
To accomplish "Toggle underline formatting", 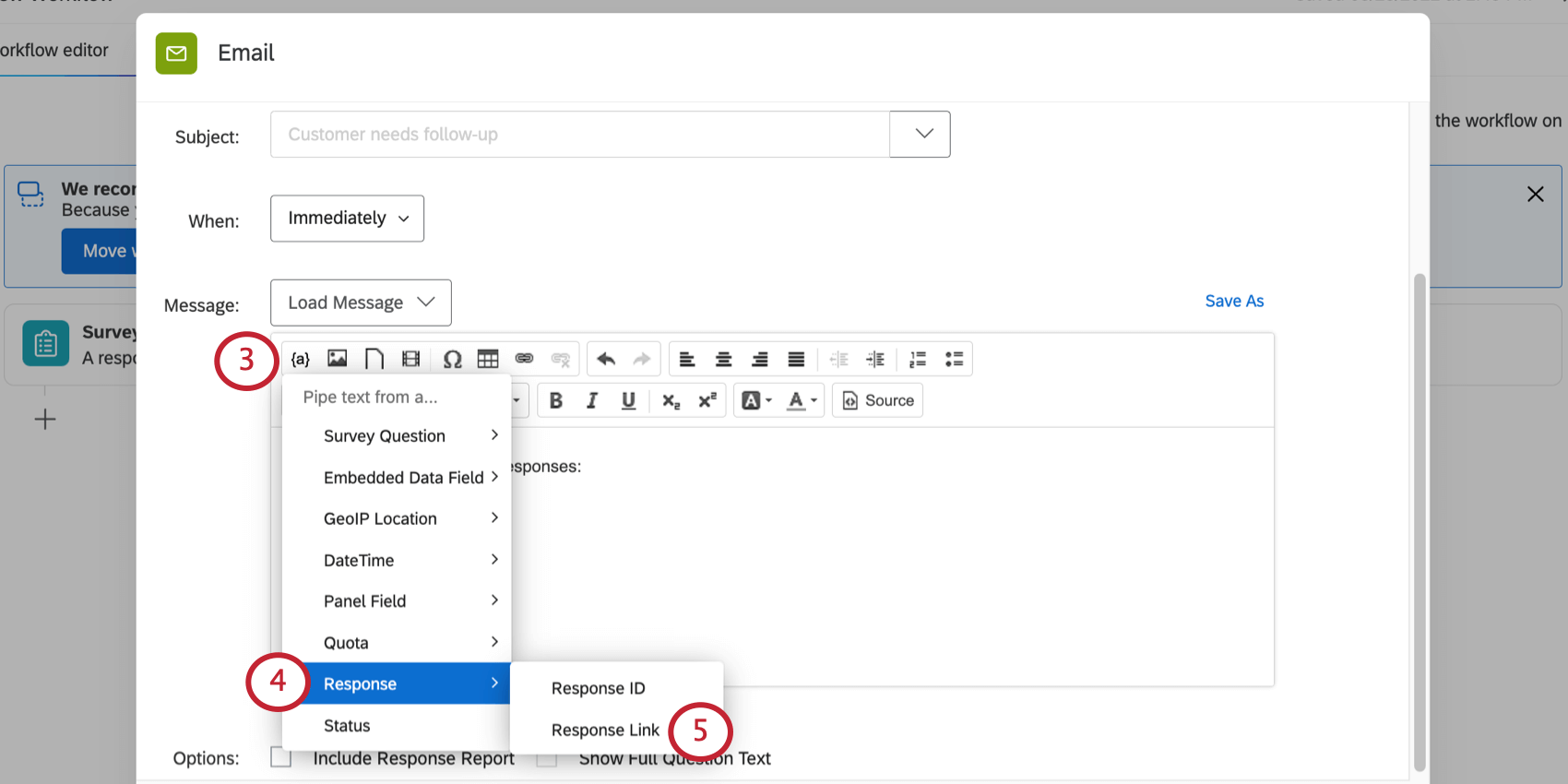I will (x=628, y=400).
